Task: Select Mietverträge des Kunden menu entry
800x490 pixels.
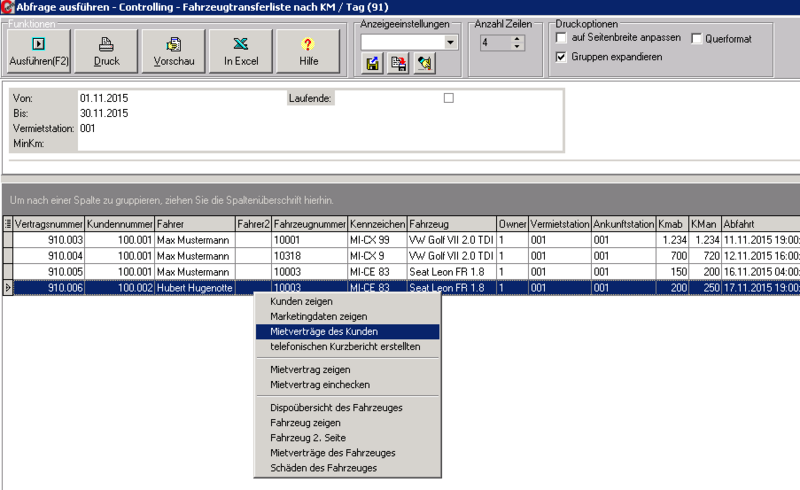Action: click(324, 331)
